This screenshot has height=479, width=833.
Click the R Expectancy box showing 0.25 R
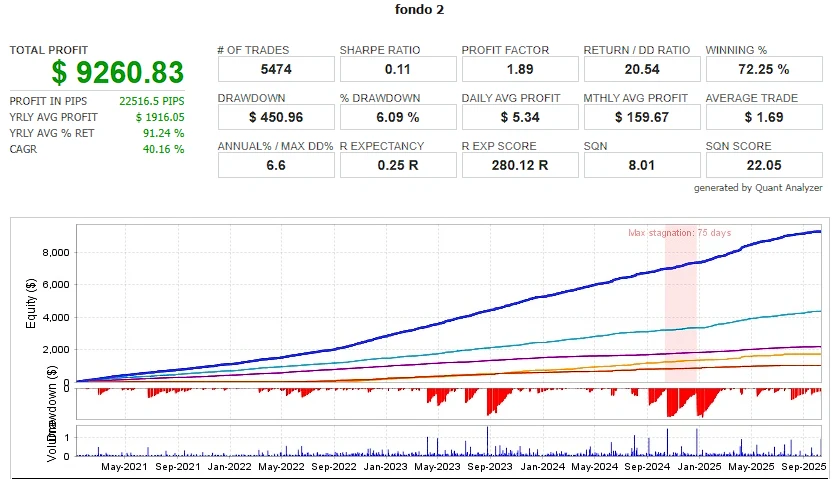397,165
